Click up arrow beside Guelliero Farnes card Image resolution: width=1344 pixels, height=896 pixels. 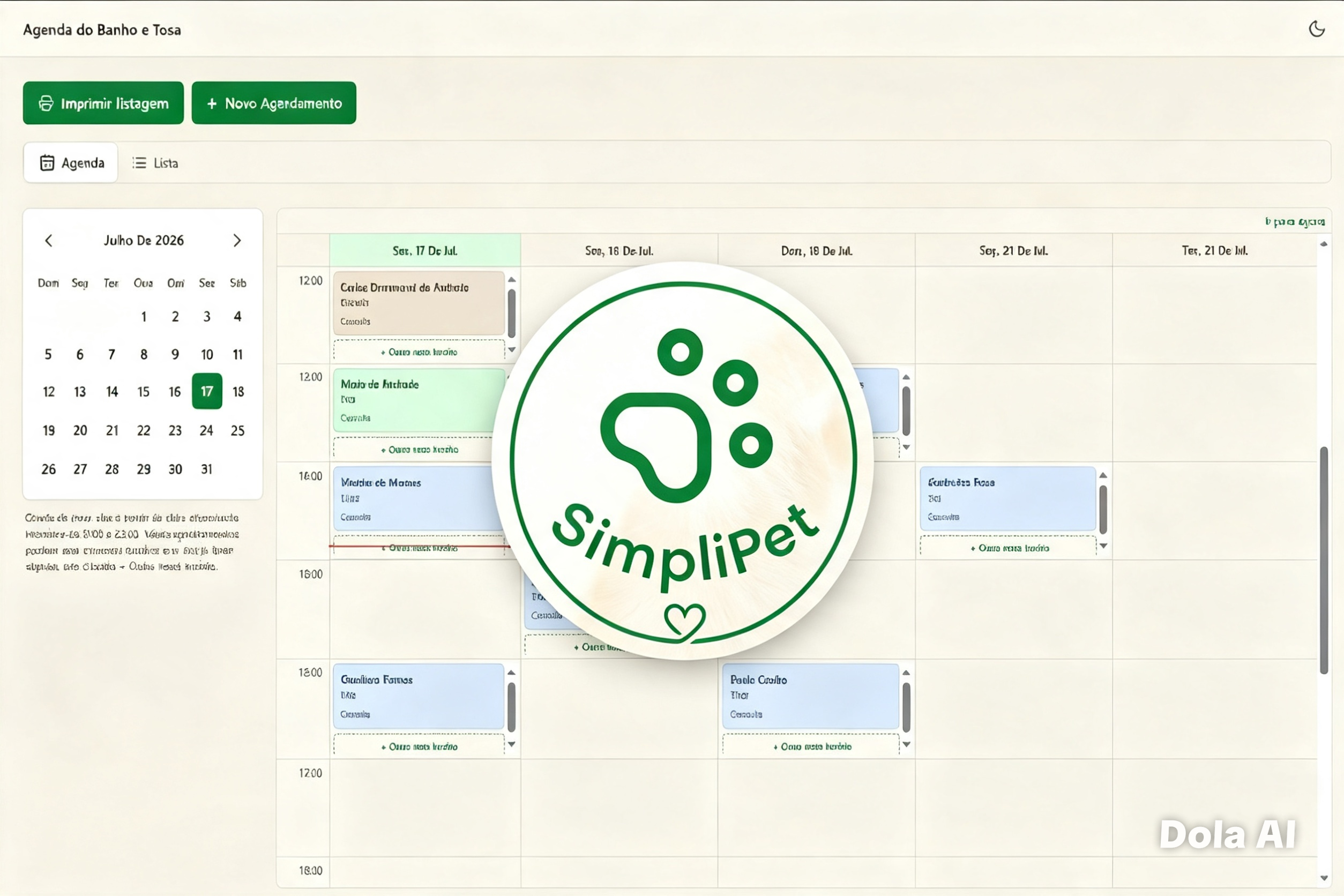coord(511,673)
